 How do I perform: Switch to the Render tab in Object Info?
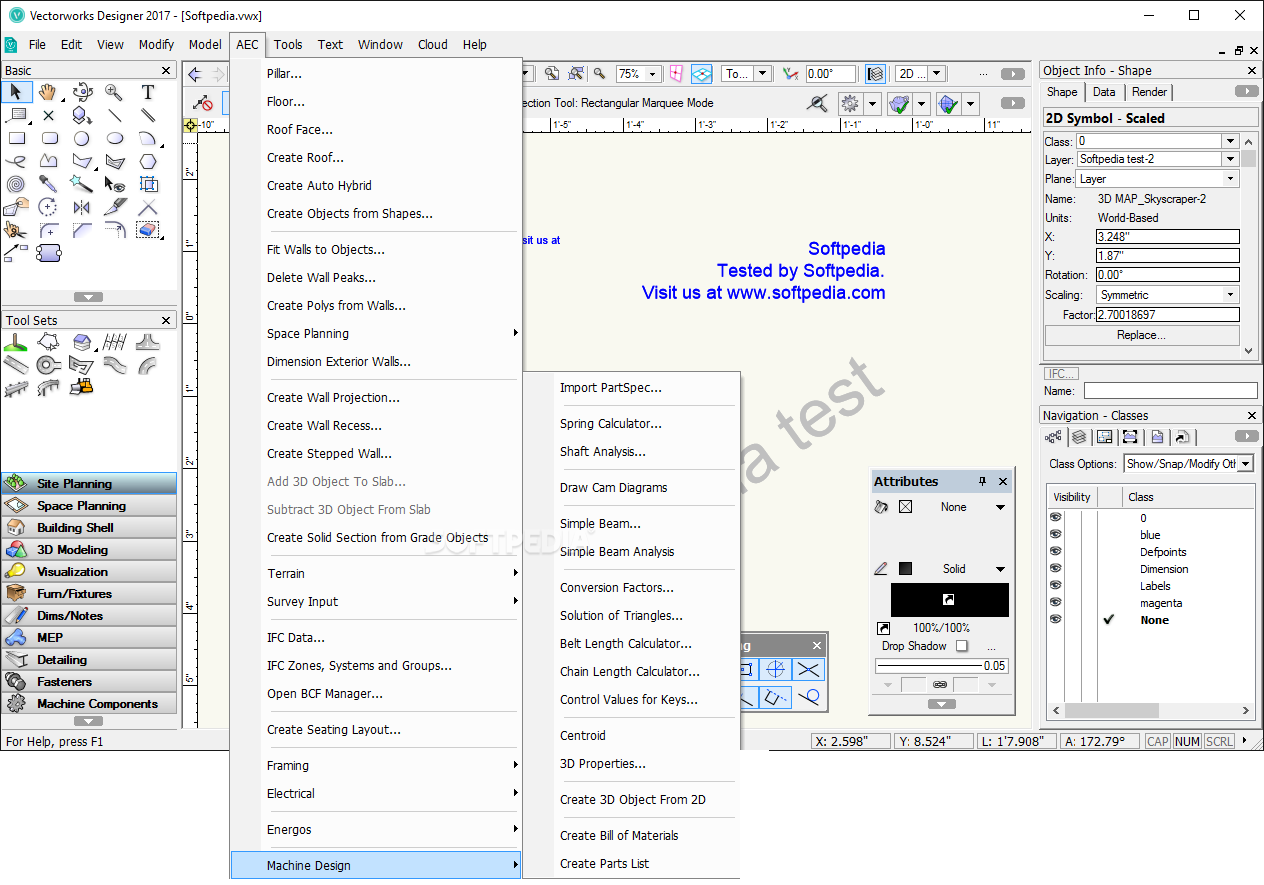[1149, 92]
